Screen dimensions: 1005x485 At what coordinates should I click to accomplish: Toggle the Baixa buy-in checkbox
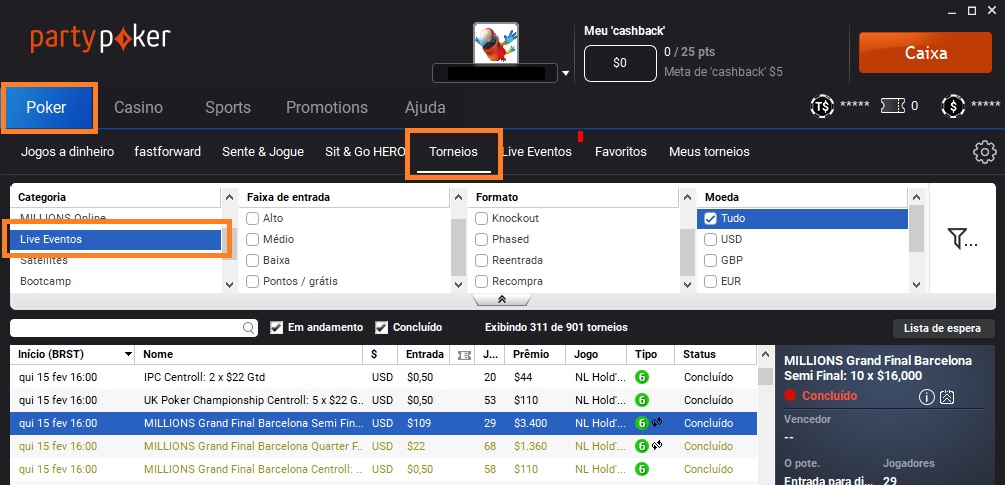(x=253, y=261)
